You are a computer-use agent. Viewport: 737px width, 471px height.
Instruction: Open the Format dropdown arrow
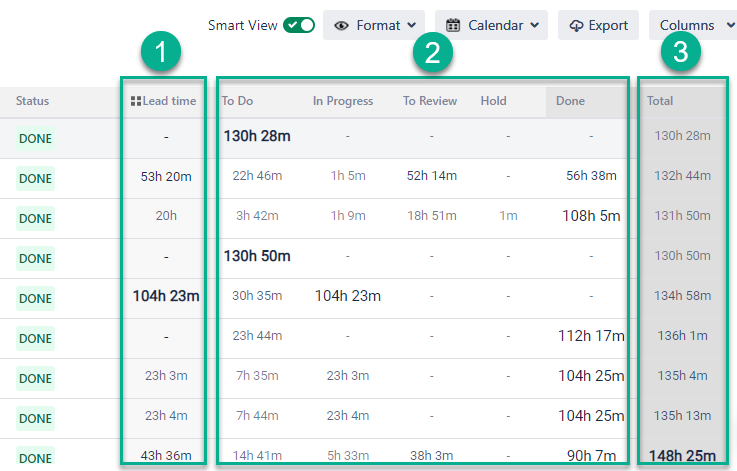tap(412, 25)
